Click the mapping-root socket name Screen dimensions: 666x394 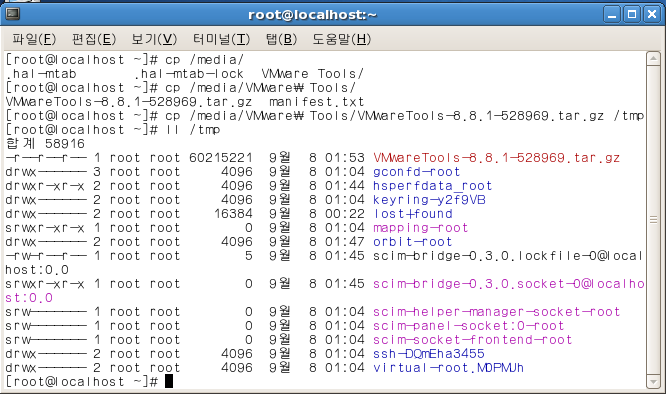(x=420, y=228)
